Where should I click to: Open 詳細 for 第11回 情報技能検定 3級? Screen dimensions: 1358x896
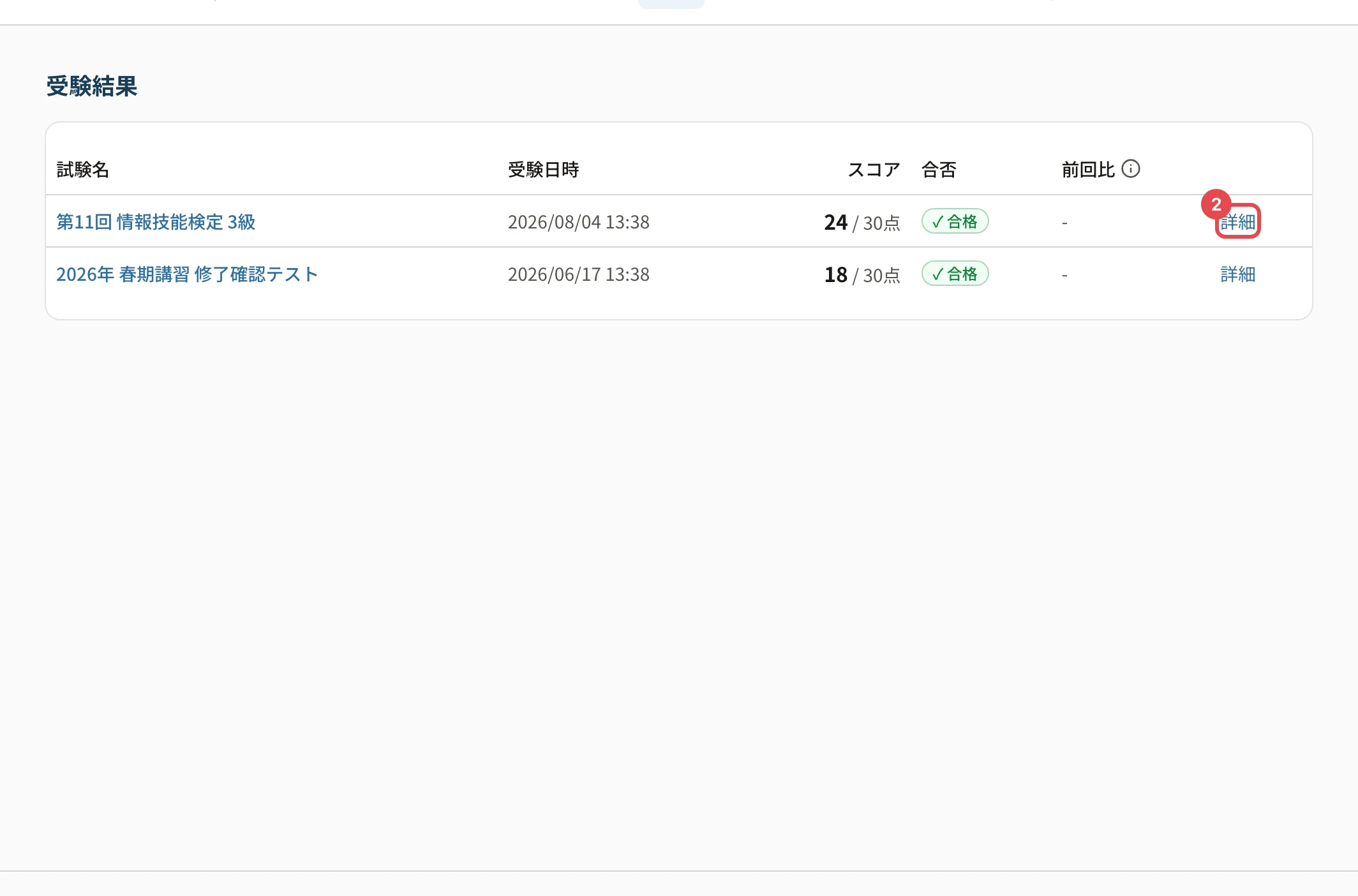[1237, 221]
